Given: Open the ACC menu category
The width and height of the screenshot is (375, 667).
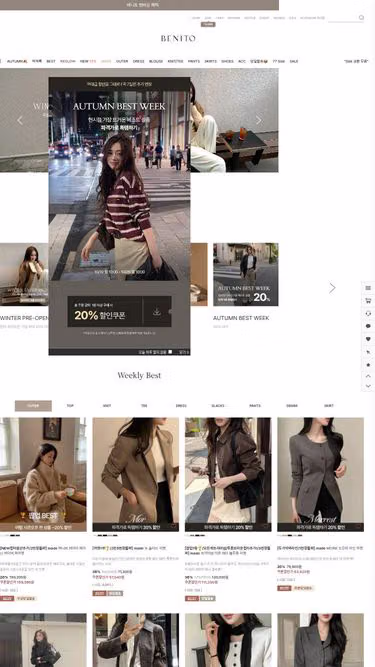Looking at the screenshot, I should pos(242,61).
